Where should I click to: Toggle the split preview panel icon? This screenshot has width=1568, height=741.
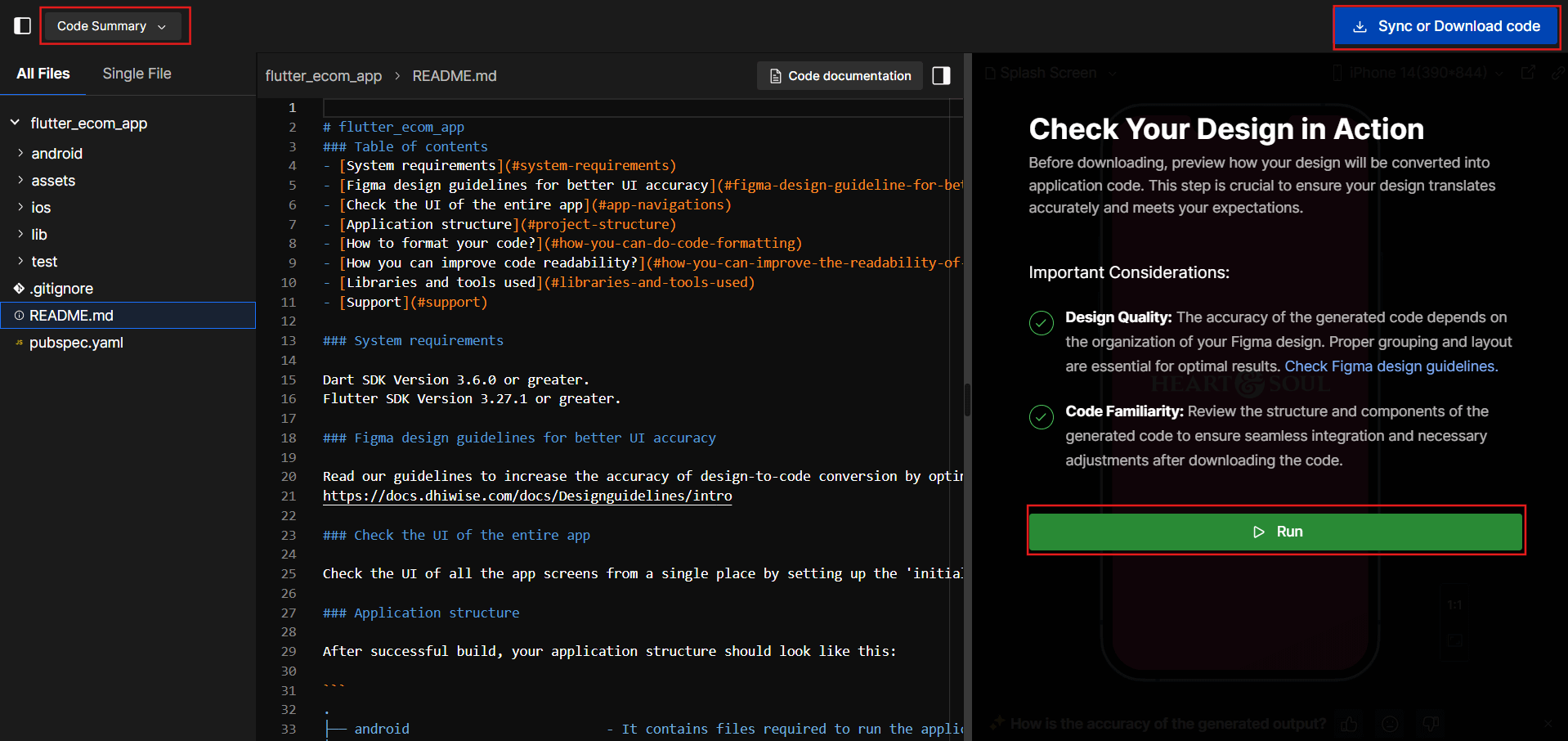[x=941, y=76]
